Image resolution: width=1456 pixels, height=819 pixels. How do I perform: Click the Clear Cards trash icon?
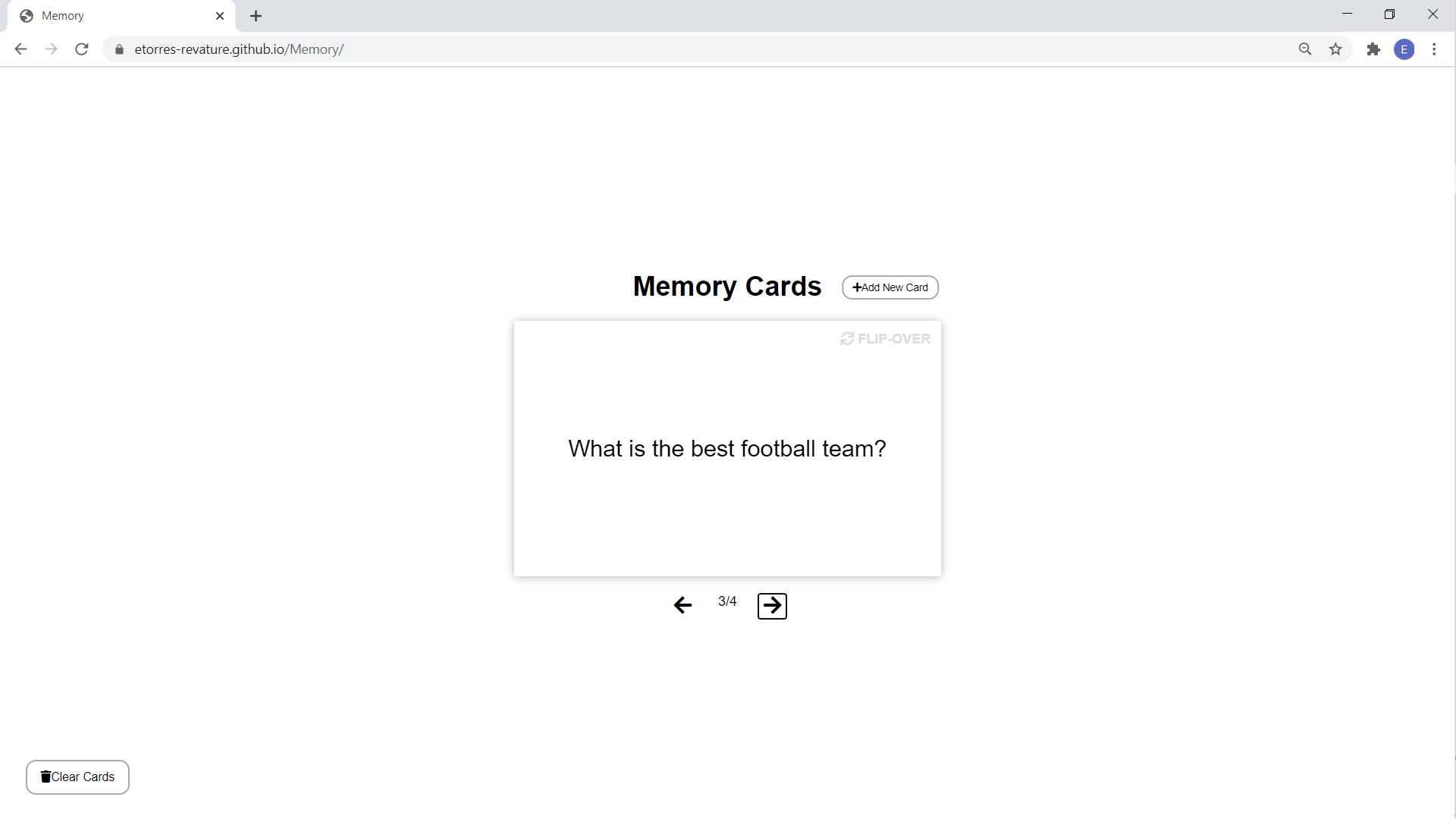pyautogui.click(x=45, y=777)
